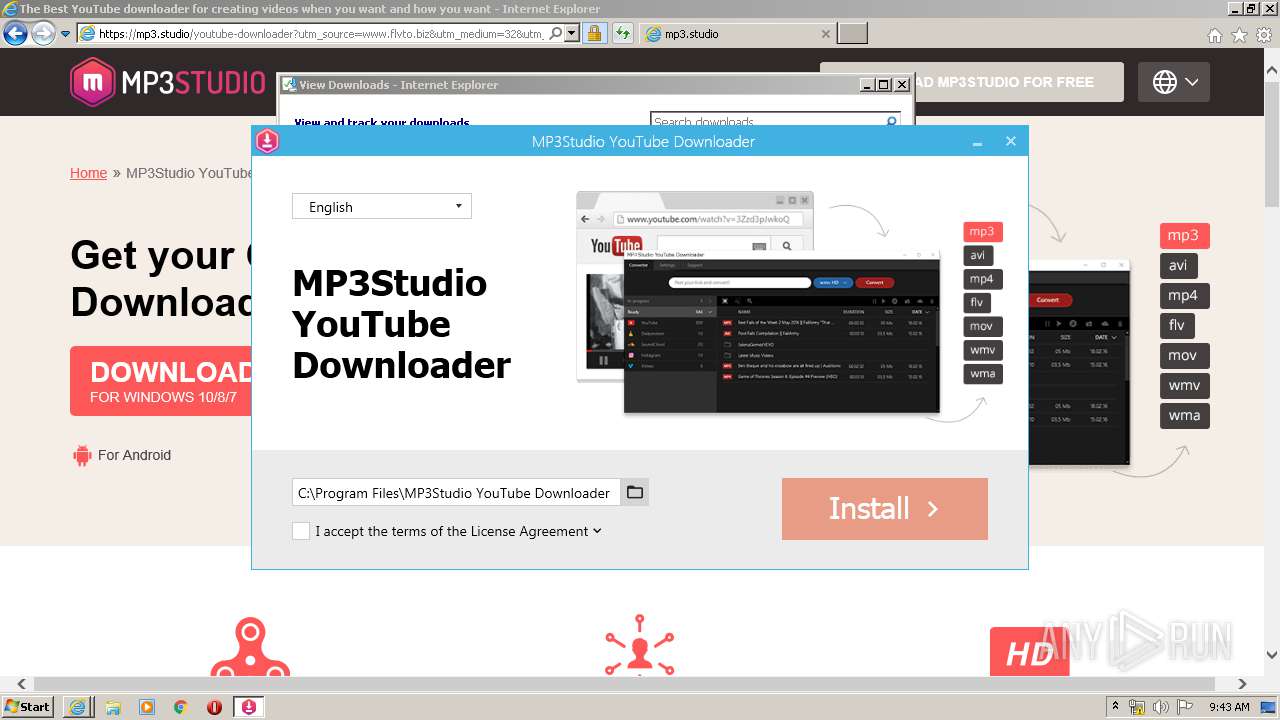Viewport: 1280px width, 720px height.
Task: Click the Android robot icon
Action: coord(82,456)
